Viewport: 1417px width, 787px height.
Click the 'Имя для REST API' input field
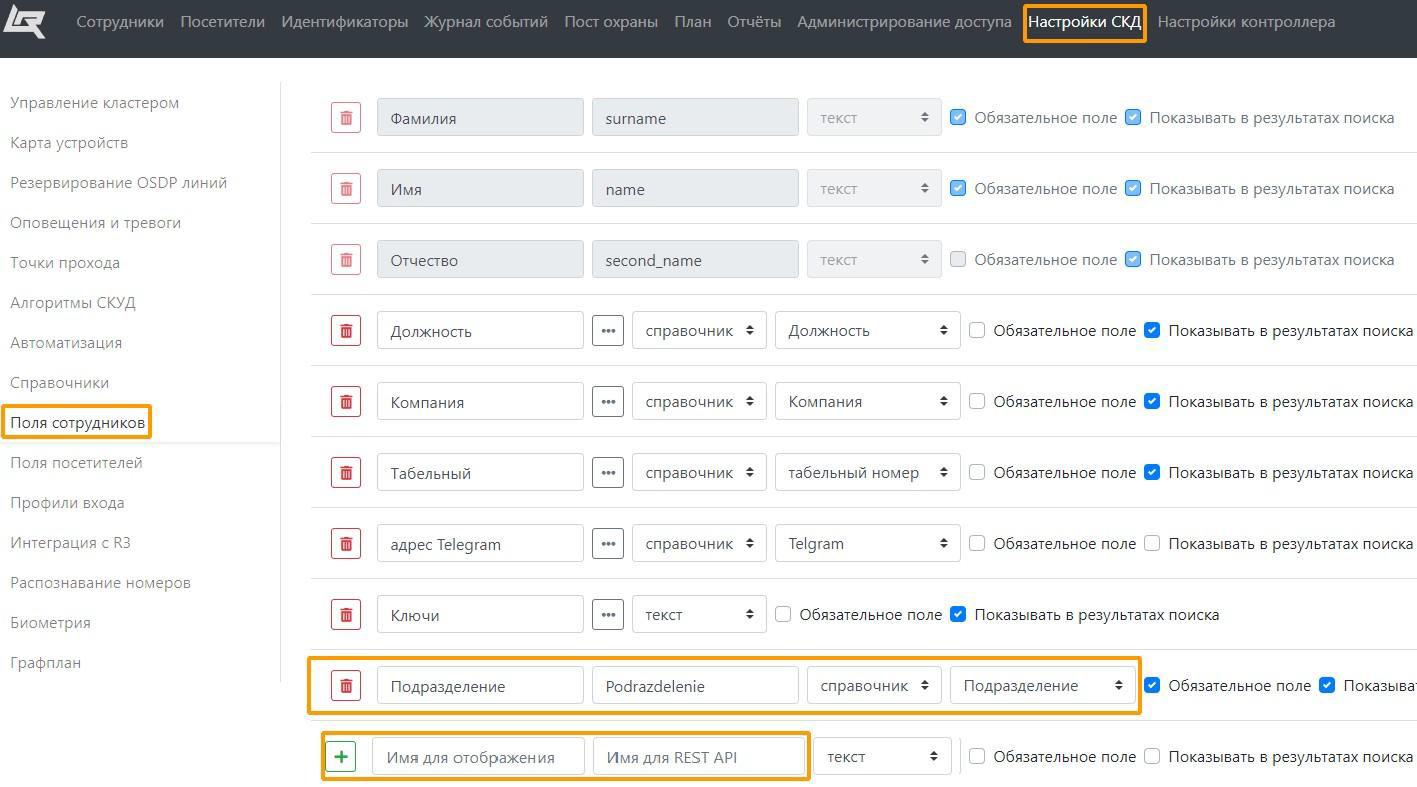click(x=699, y=757)
